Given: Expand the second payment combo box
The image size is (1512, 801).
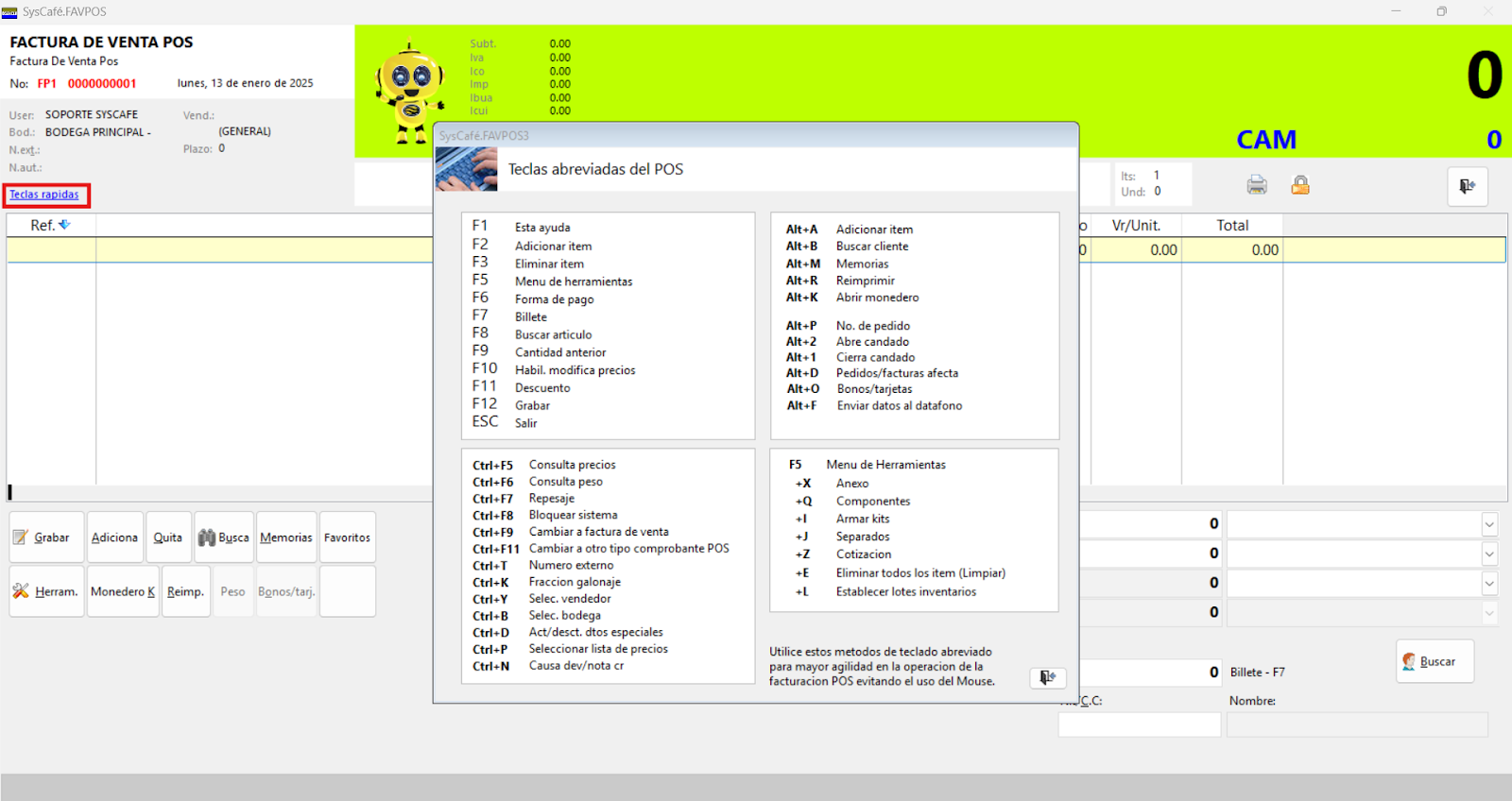Looking at the screenshot, I should pyautogui.click(x=1489, y=554).
